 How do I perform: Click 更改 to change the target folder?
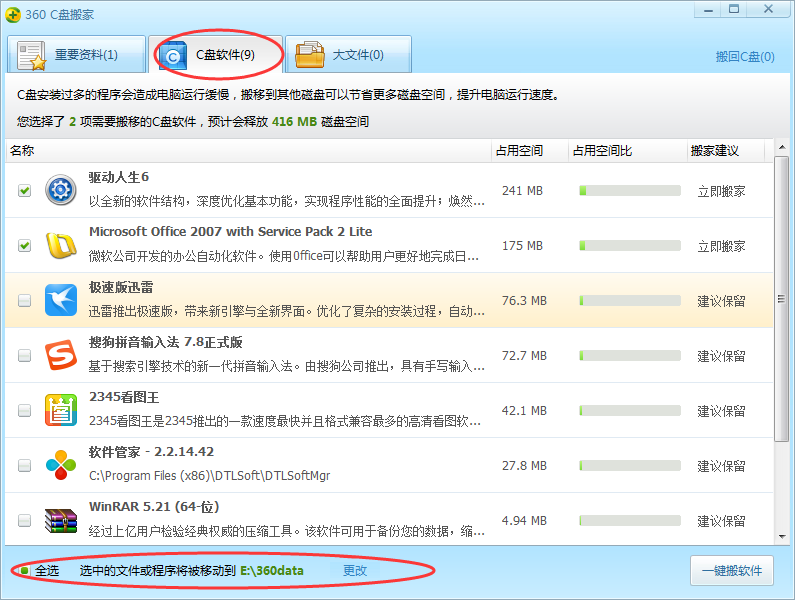point(354,571)
